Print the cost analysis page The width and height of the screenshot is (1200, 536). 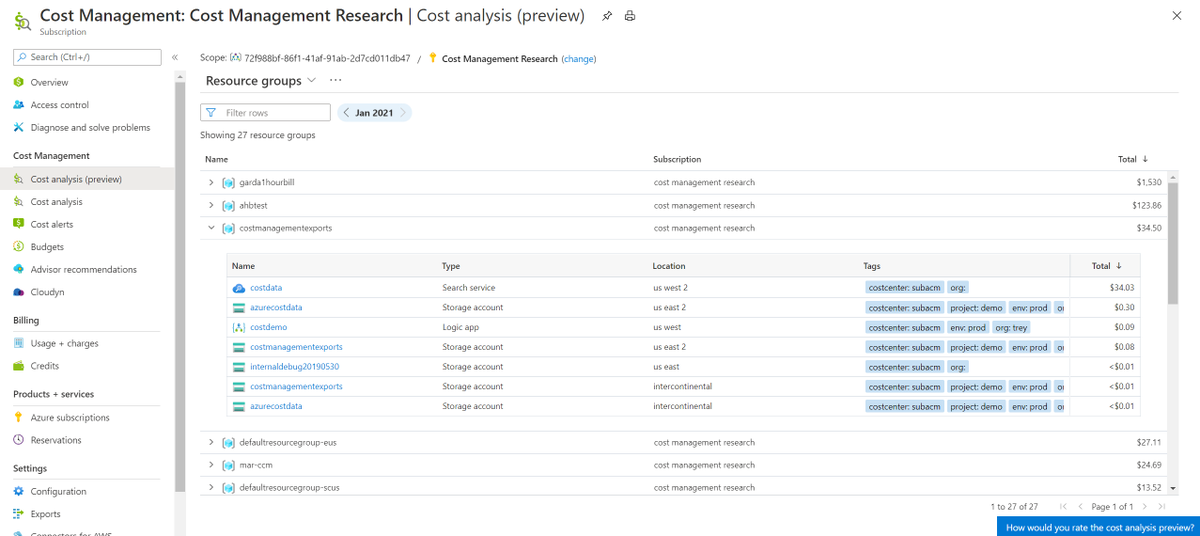point(630,16)
